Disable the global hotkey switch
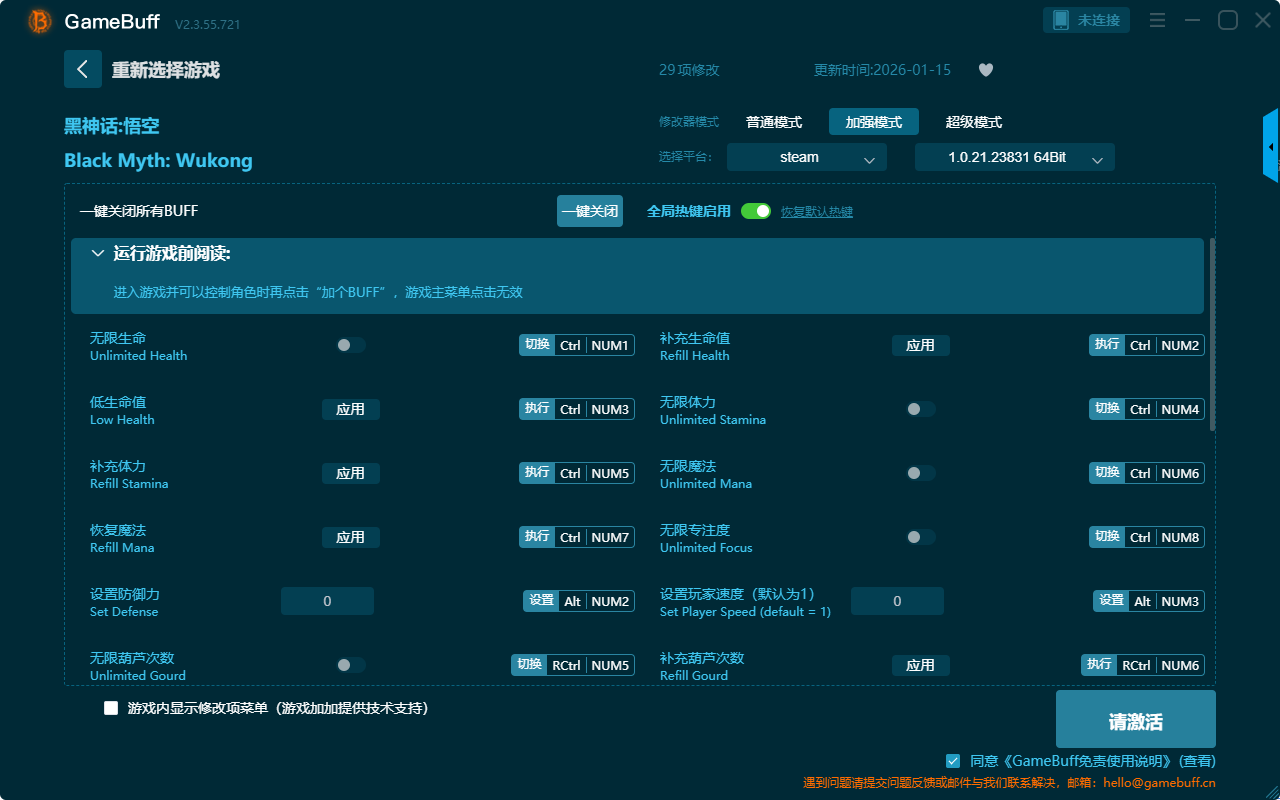 pyautogui.click(x=756, y=211)
